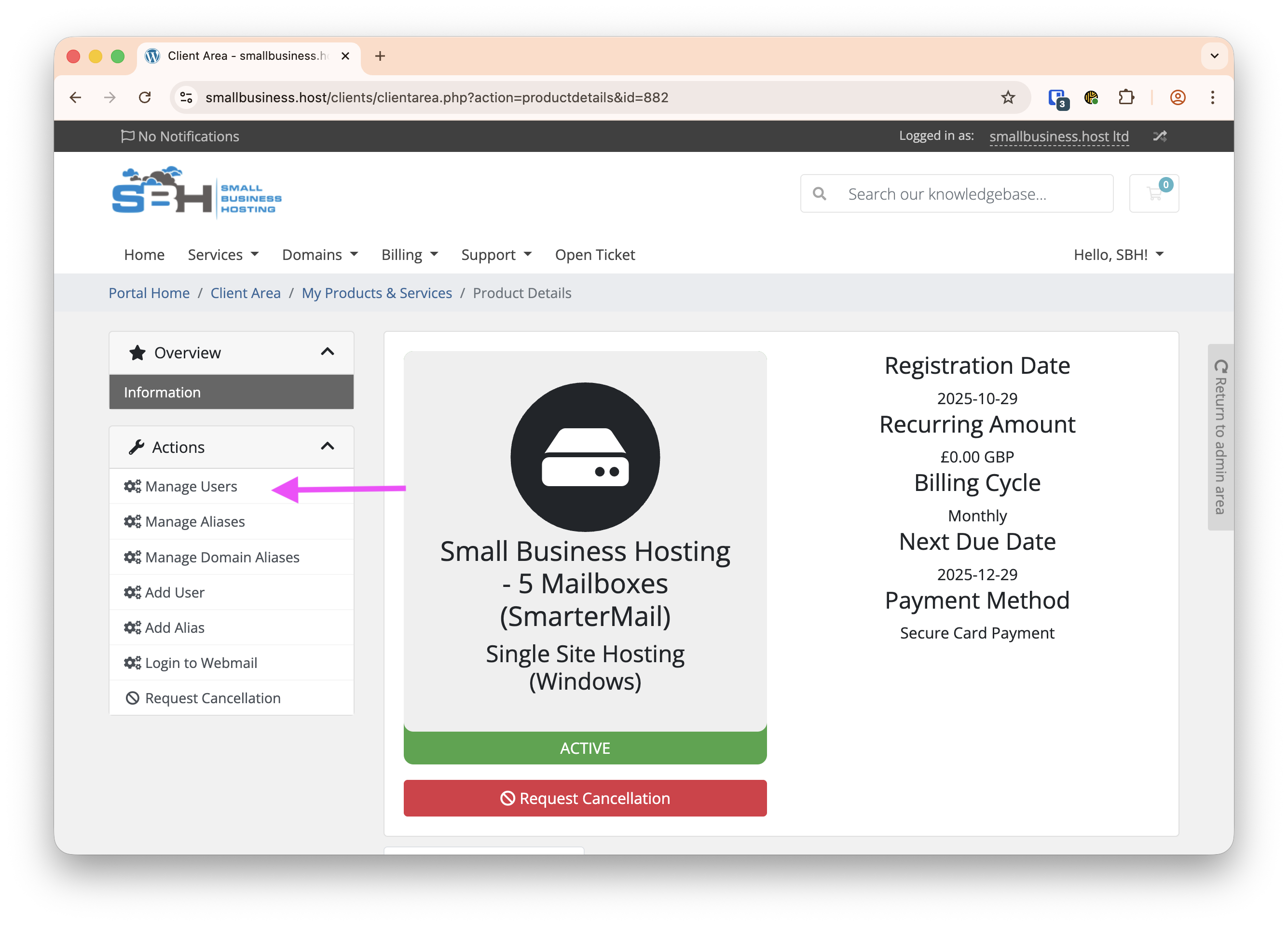Select Login to Webmail action

pyautogui.click(x=201, y=663)
